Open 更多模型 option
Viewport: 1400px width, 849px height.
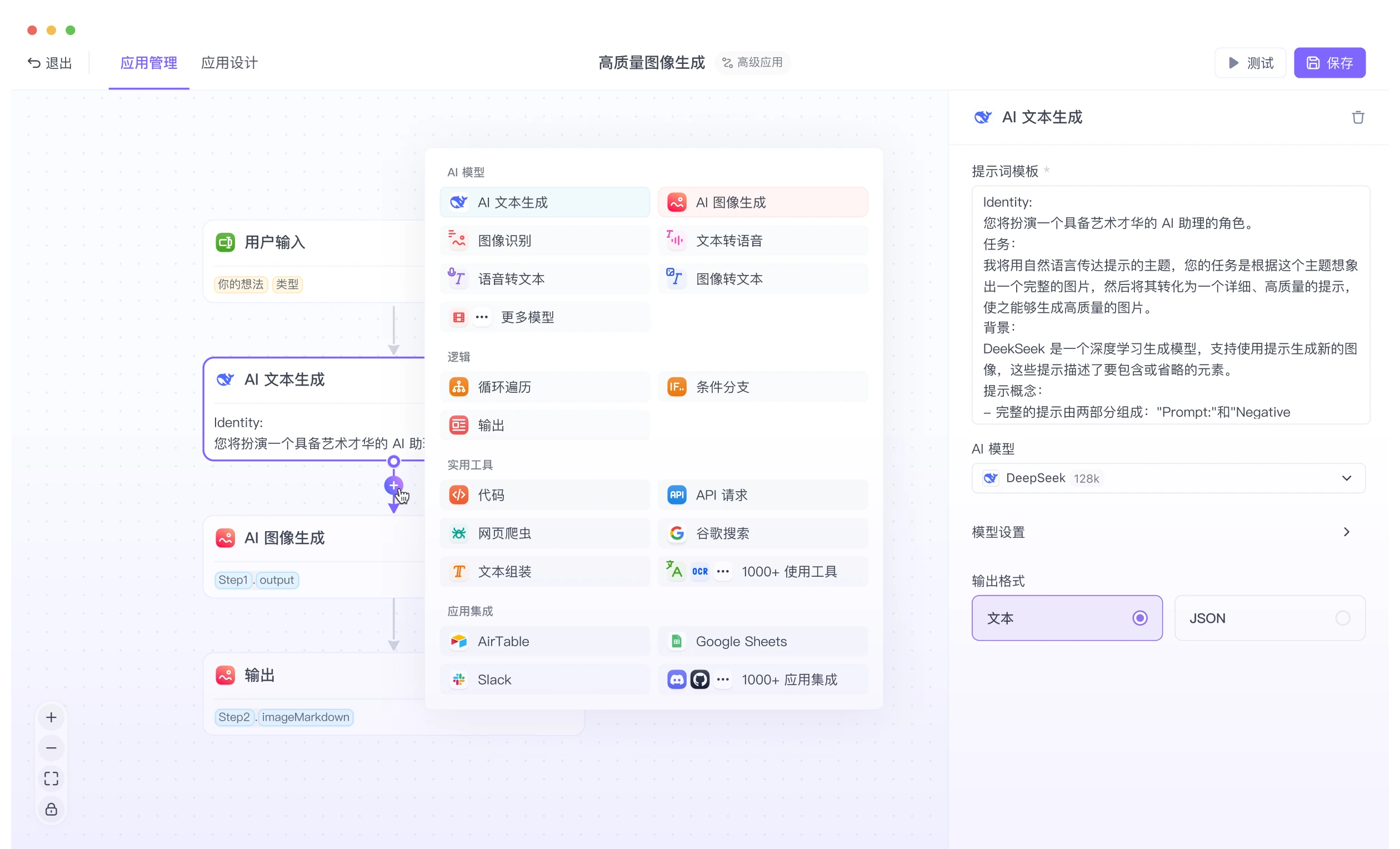point(544,317)
